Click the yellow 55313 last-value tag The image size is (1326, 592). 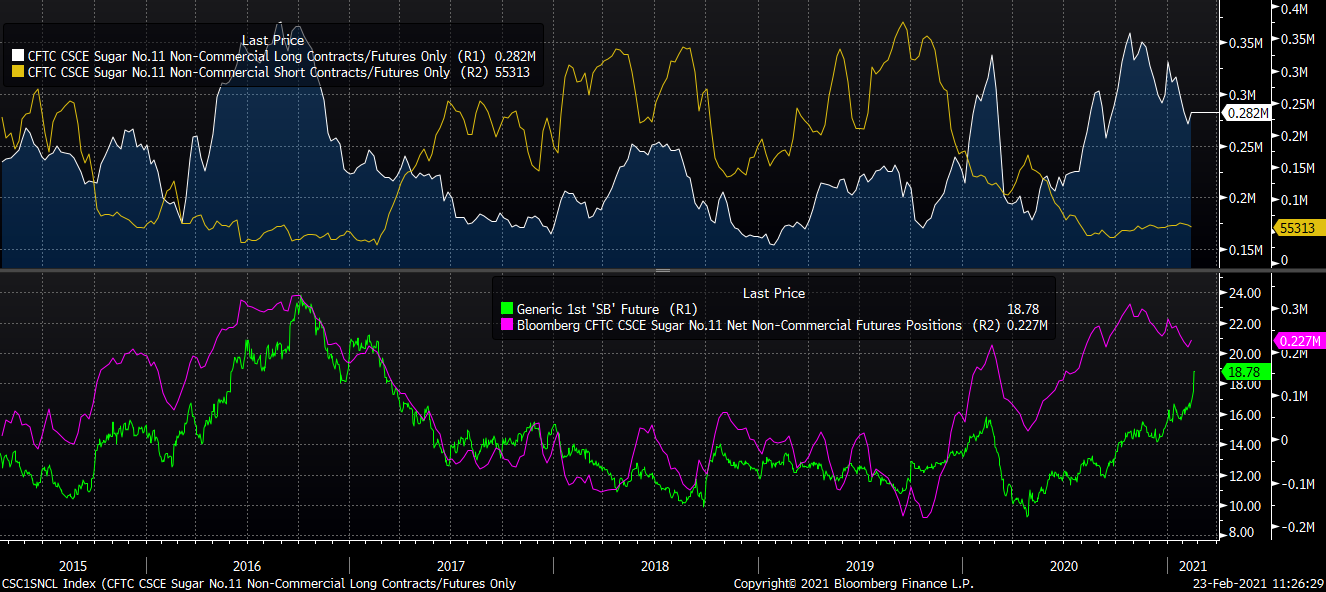pos(1296,228)
